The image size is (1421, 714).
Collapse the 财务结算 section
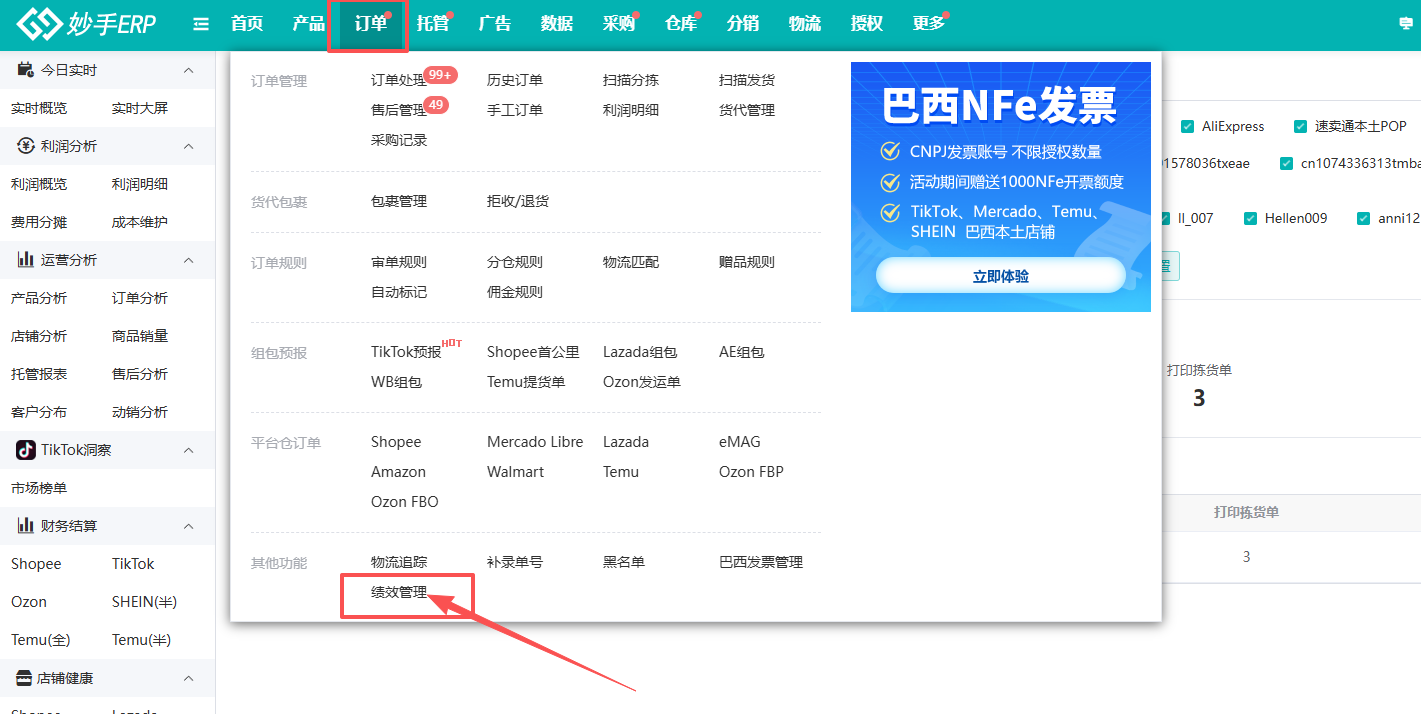click(188, 526)
